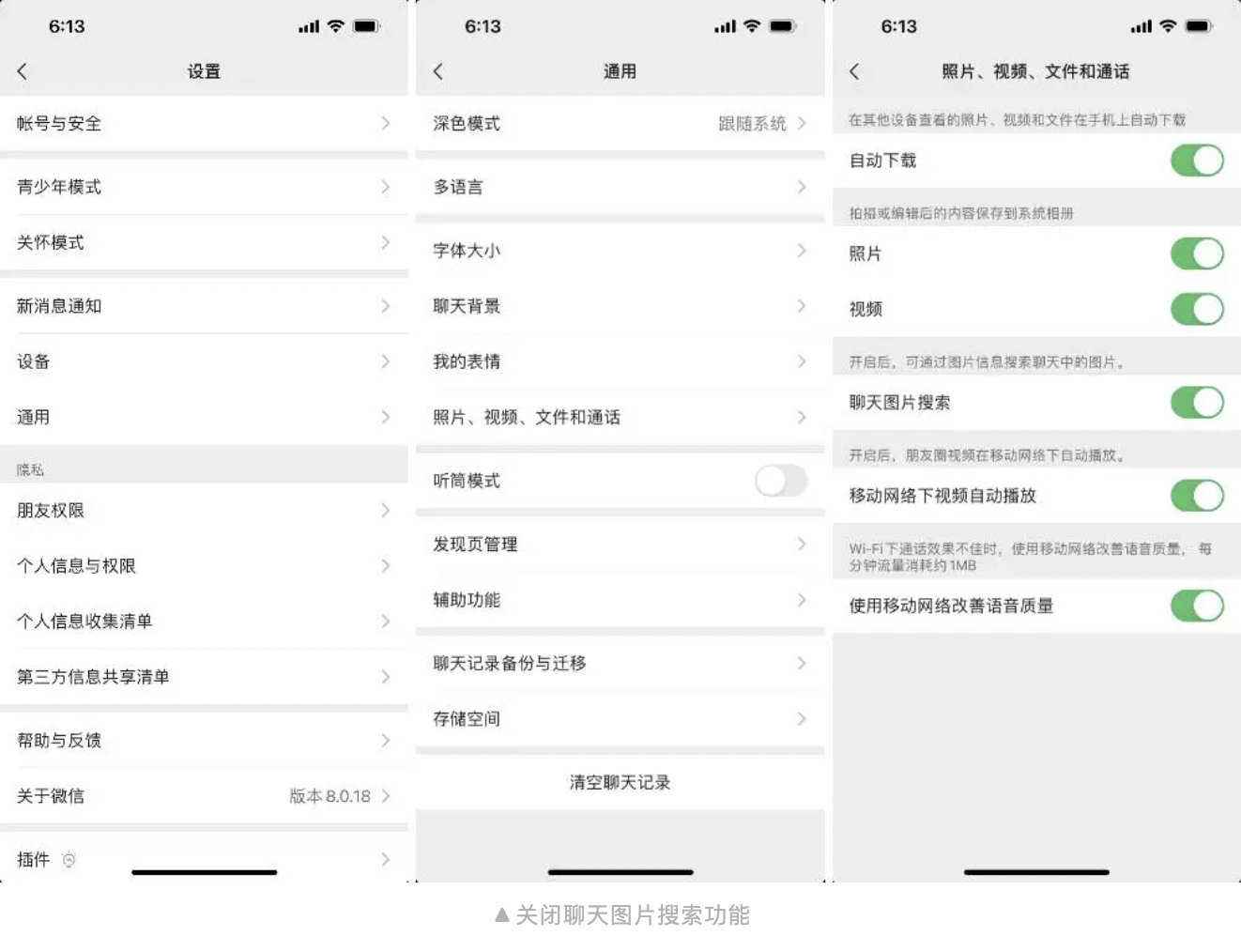
Task: Open 照片、视频、文件和通话 in 通用 list
Action: pyautogui.click(x=620, y=417)
